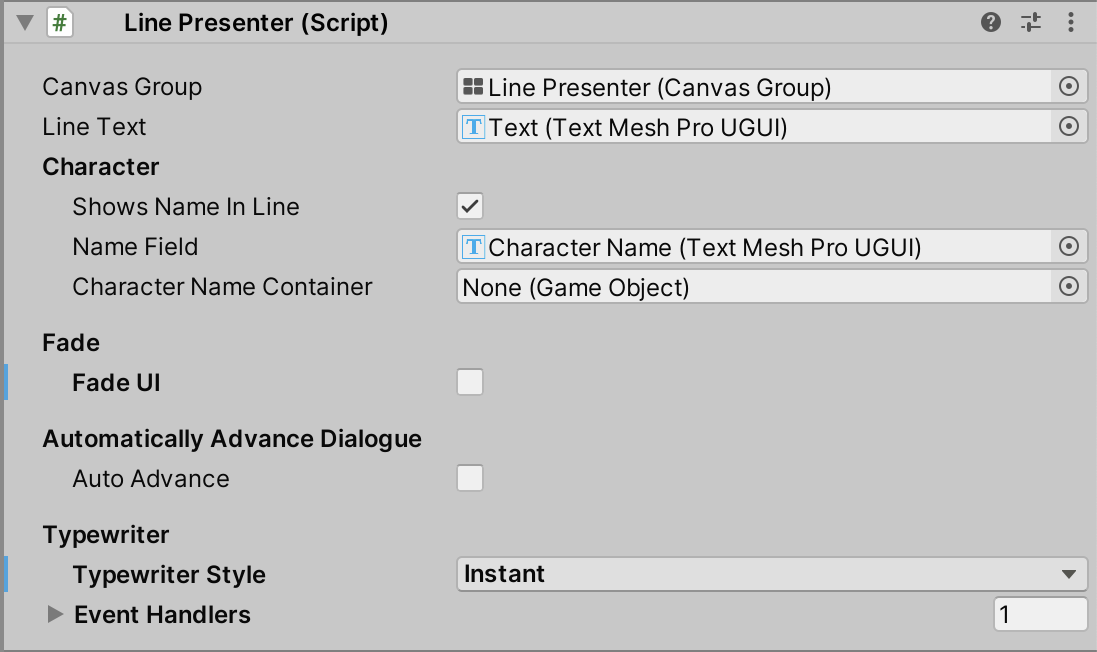Enable the Fade UI checkbox
This screenshot has width=1097, height=652.
pyautogui.click(x=470, y=382)
